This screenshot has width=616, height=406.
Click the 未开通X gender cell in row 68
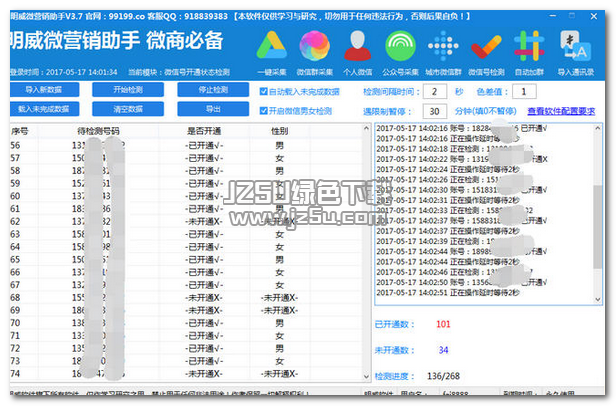[x=279, y=298]
